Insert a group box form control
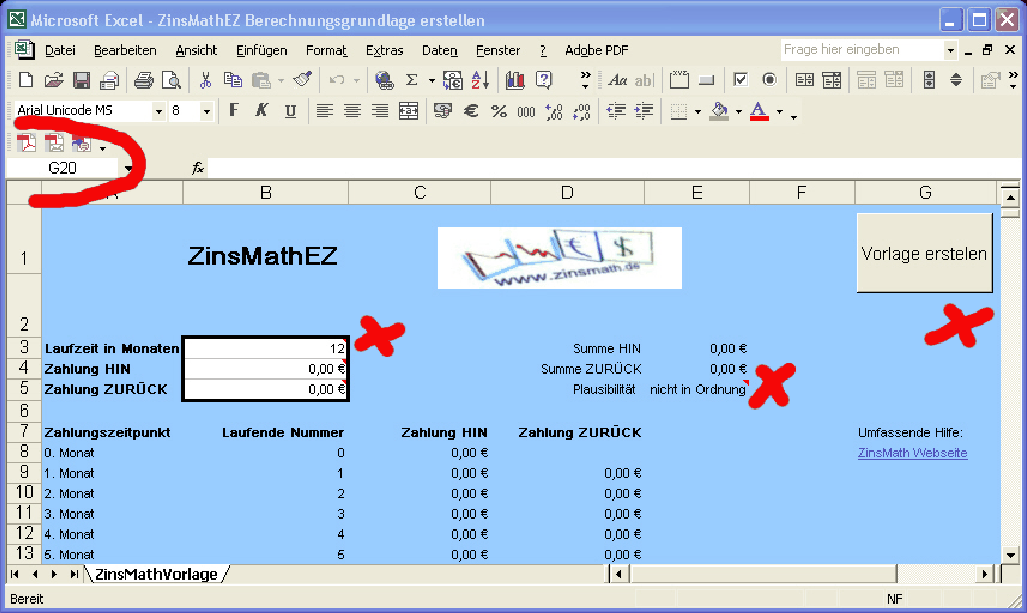The width and height of the screenshot is (1027, 613). [x=679, y=80]
